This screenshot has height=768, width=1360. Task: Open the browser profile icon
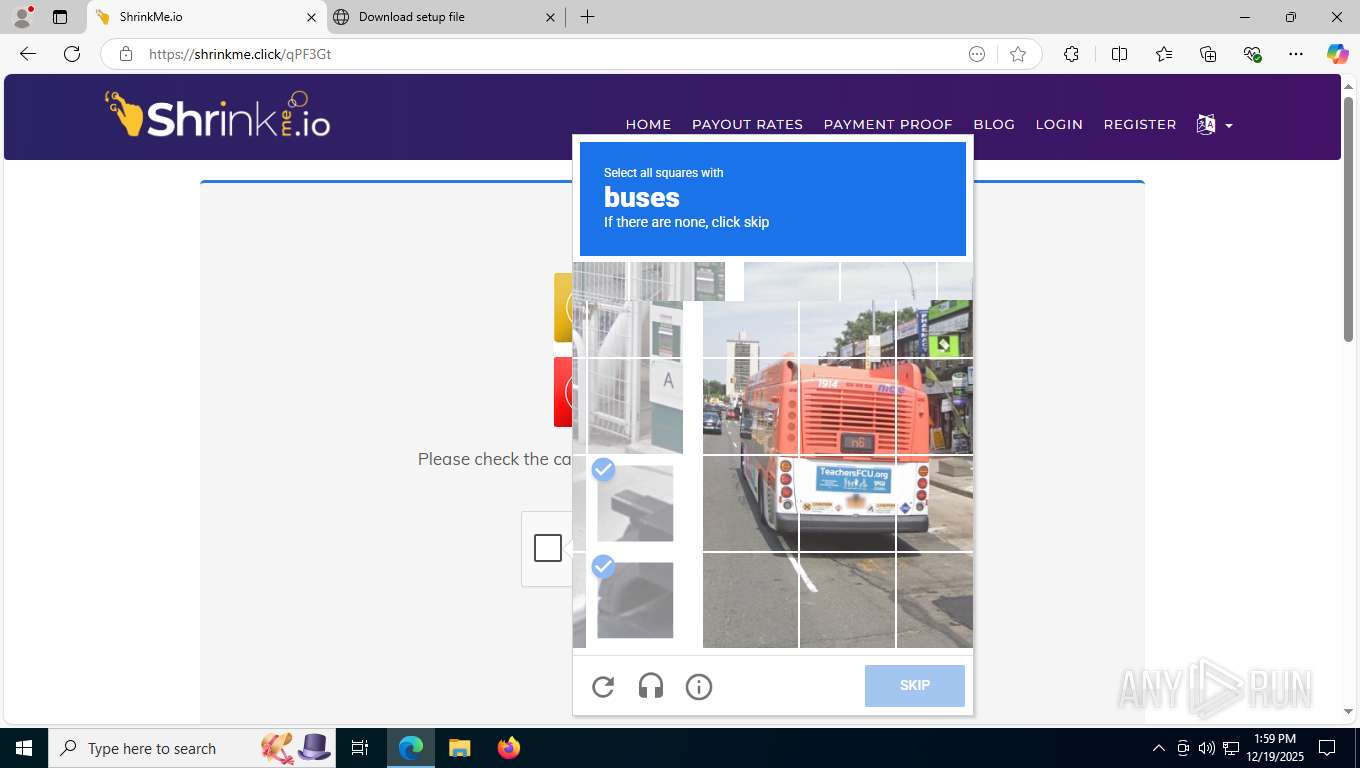coord(22,17)
